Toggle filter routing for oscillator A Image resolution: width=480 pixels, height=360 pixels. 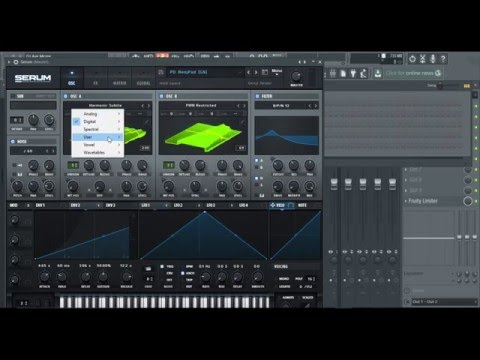click(256, 161)
